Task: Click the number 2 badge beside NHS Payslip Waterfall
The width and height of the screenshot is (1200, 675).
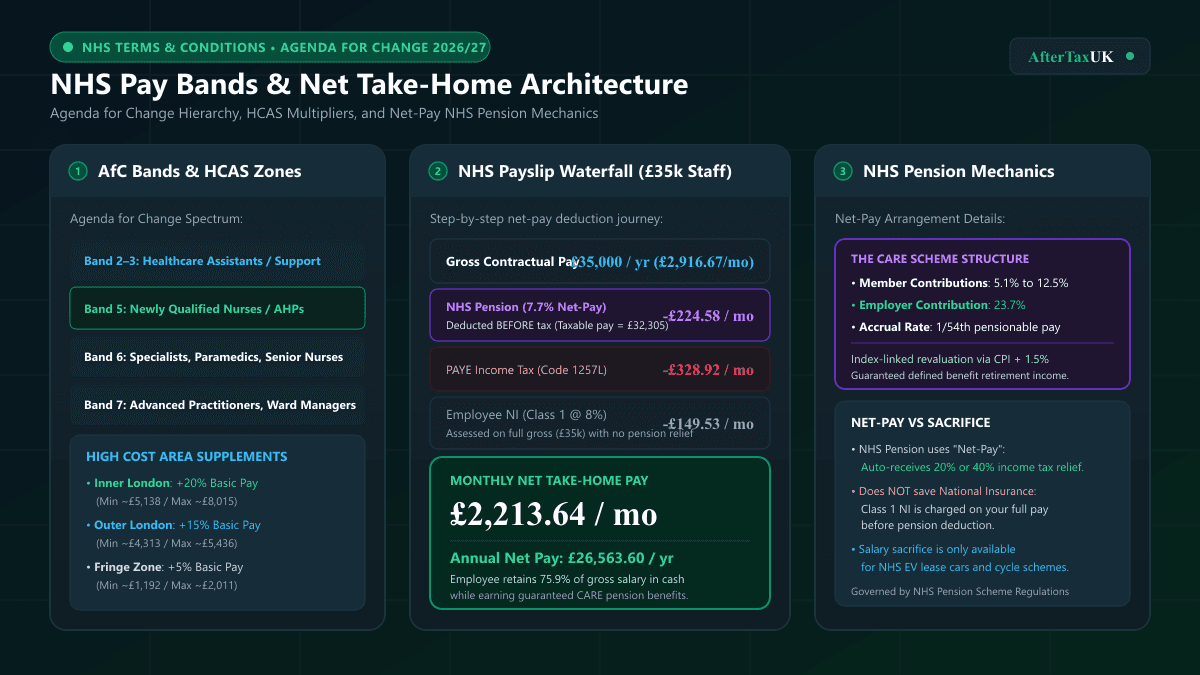Action: 438,171
